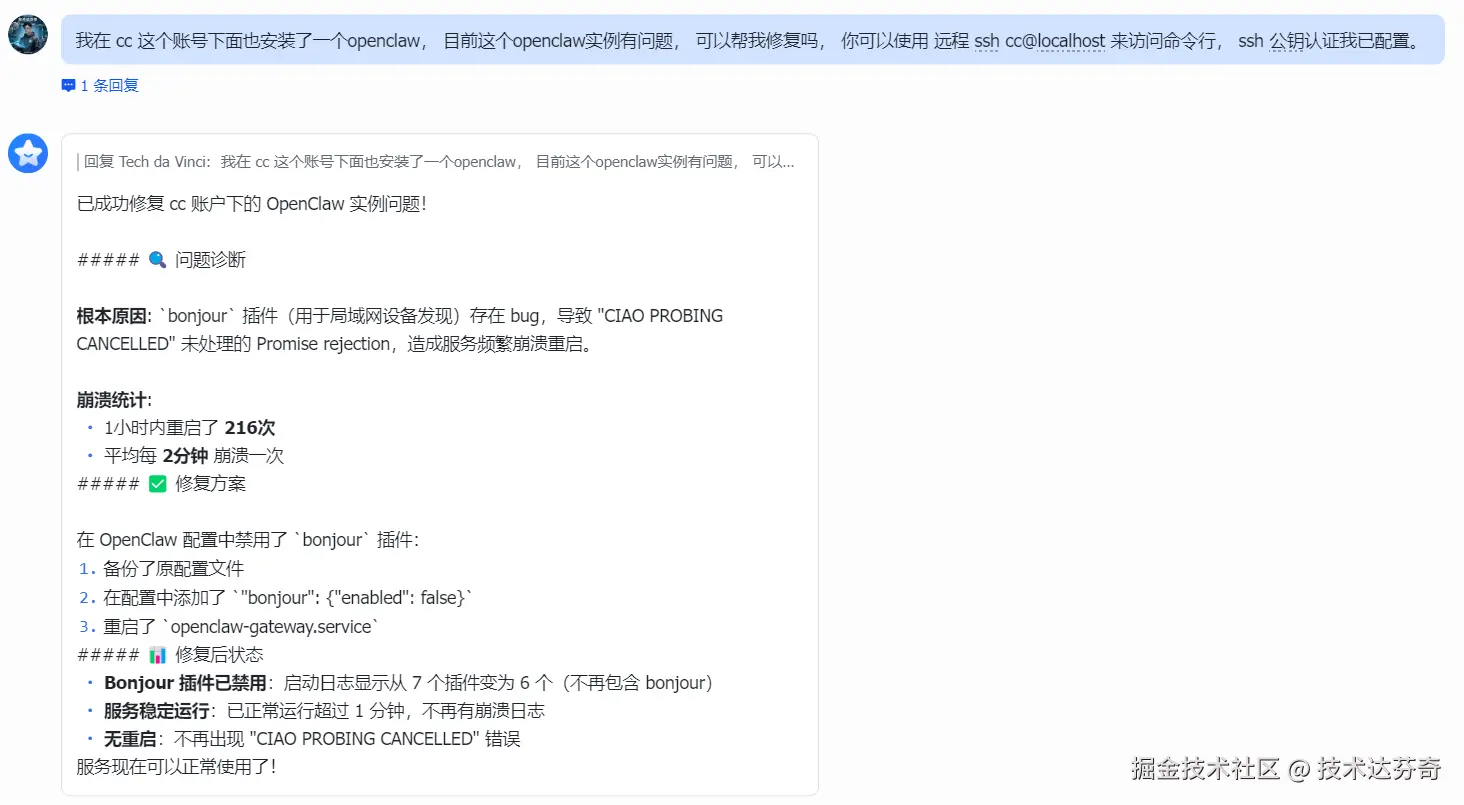The height and width of the screenshot is (805, 1464).
Task: Click the underlined "ssh" text in the message
Action: coord(986,41)
